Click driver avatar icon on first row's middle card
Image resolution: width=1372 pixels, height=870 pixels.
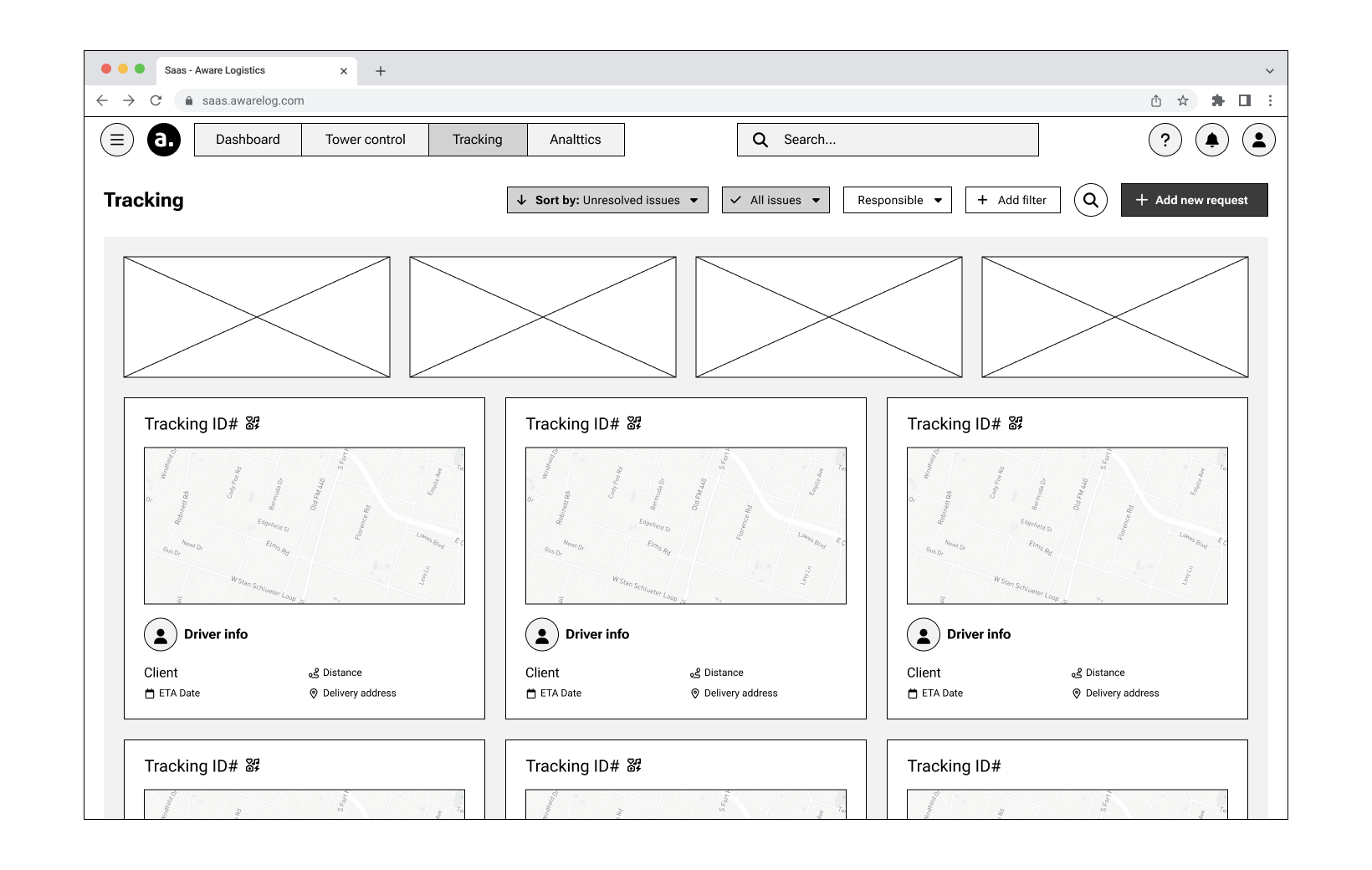[542, 635]
